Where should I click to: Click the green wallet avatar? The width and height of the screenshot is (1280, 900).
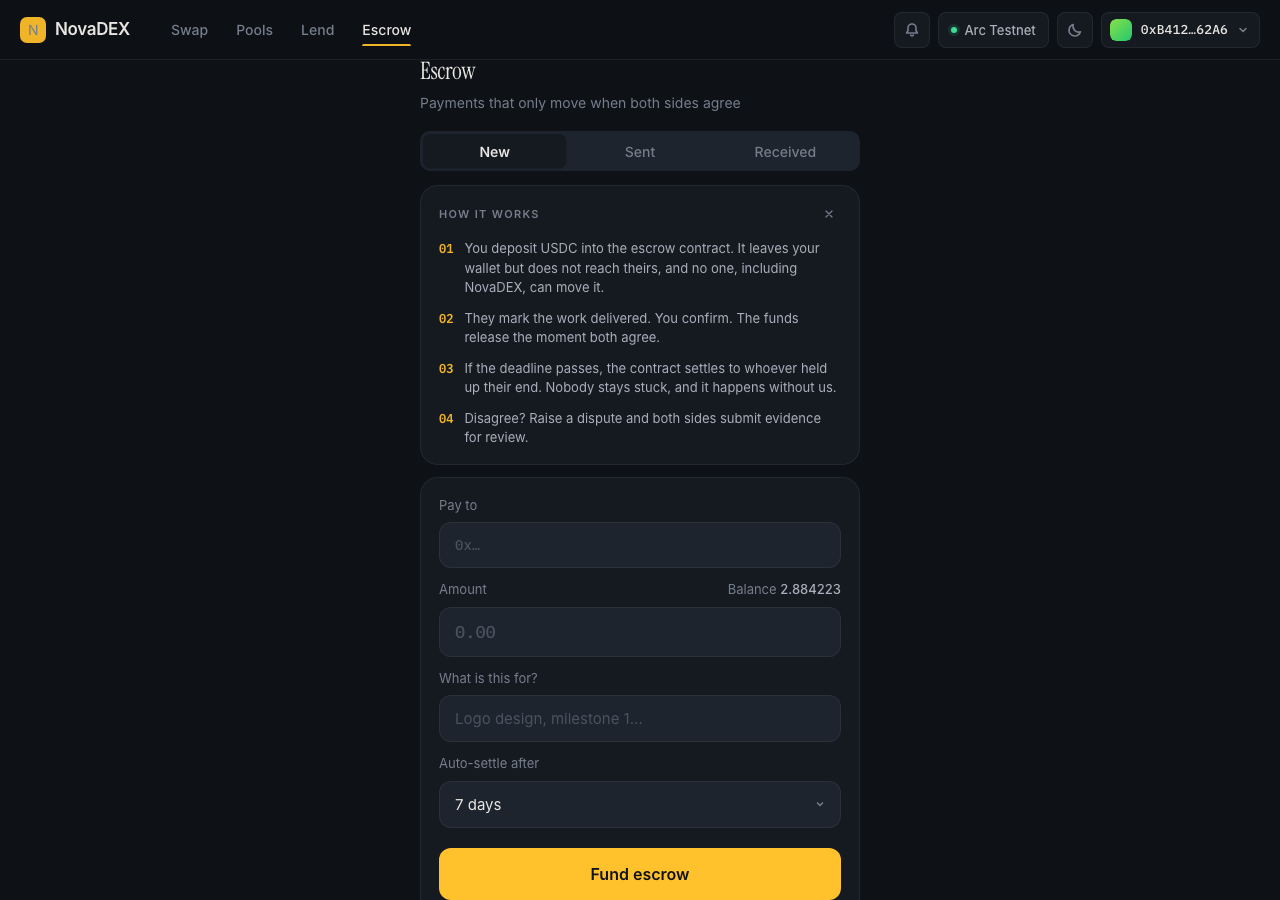[1121, 30]
